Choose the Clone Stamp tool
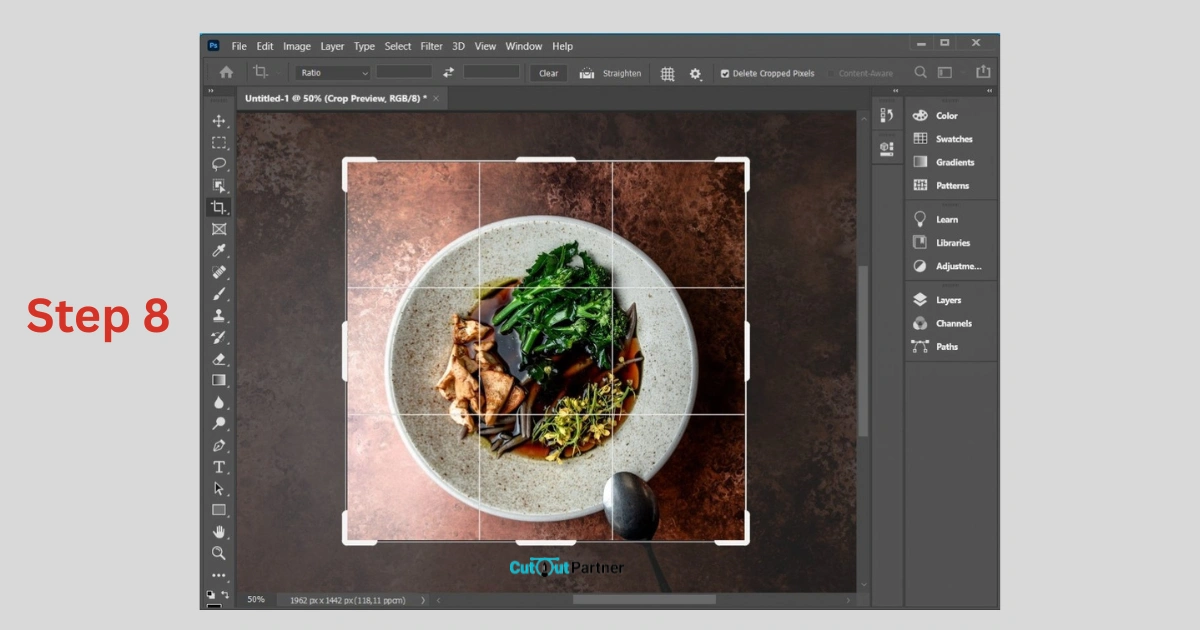1200x630 pixels. point(219,316)
